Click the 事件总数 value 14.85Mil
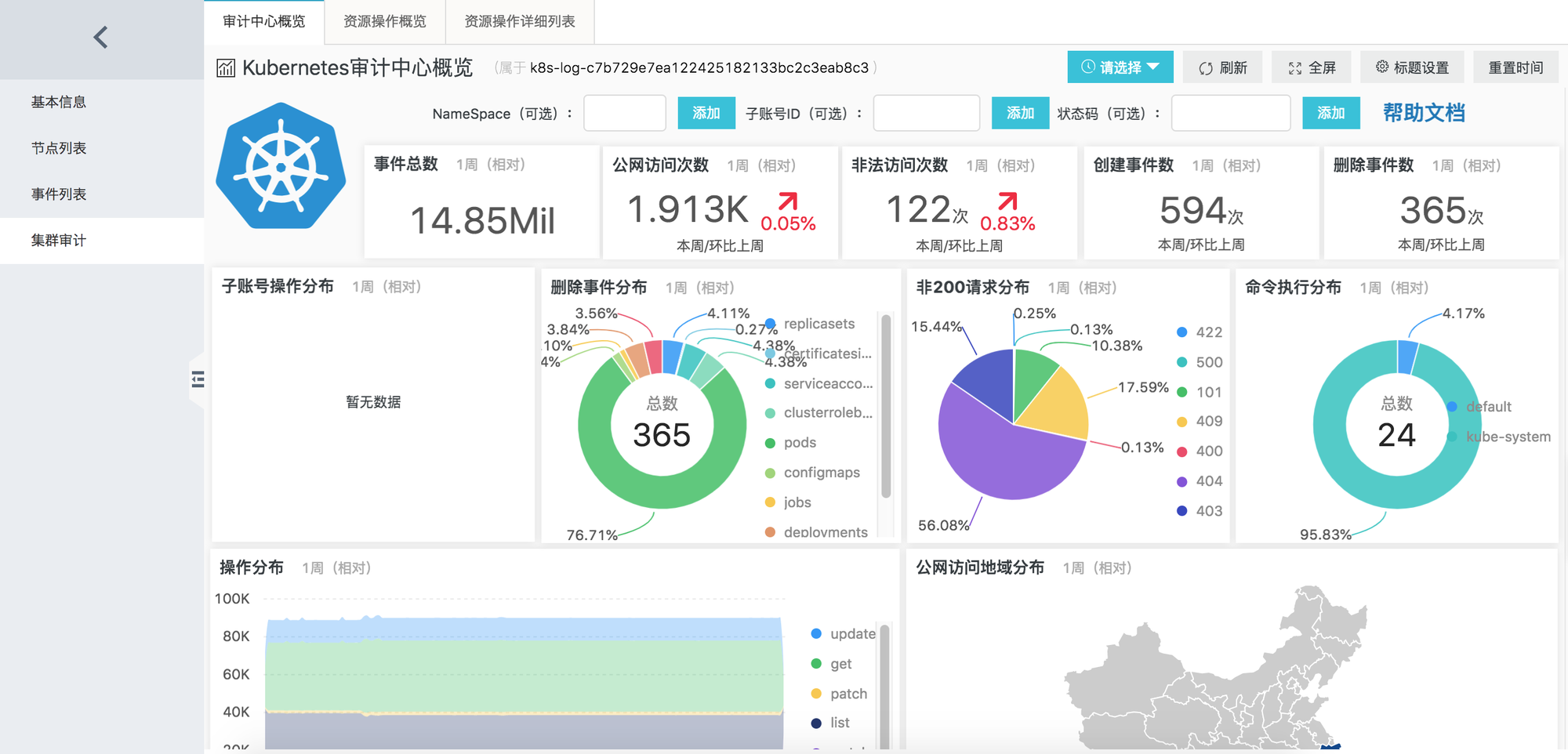 click(482, 220)
